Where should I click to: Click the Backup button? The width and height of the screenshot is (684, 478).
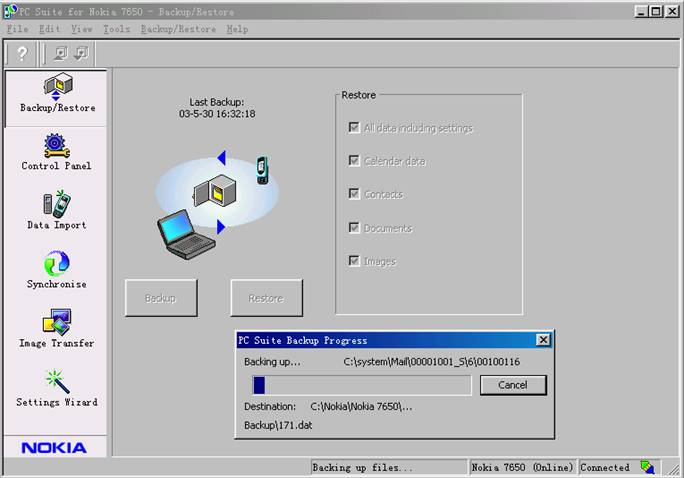pos(161,298)
